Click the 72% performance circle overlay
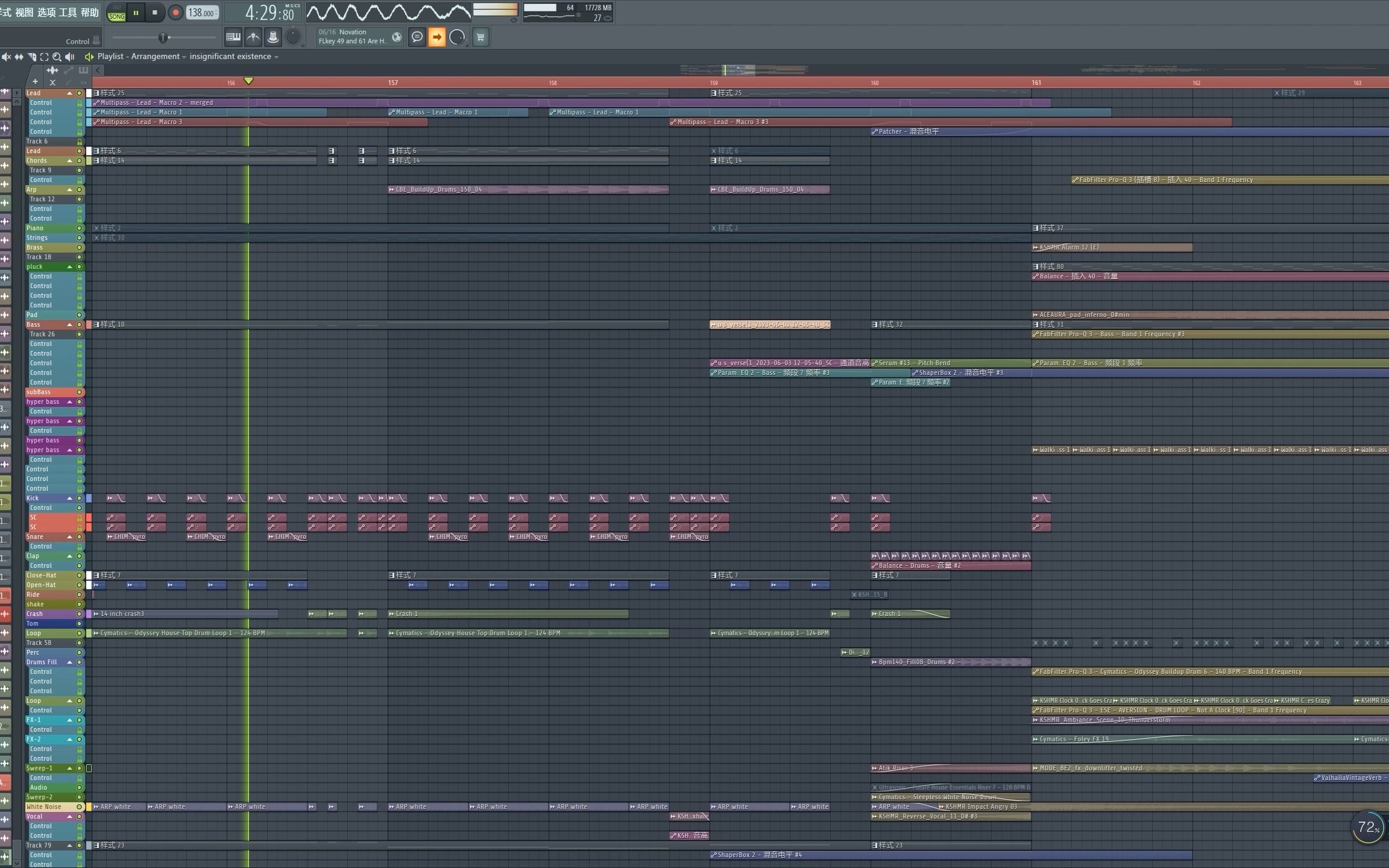The height and width of the screenshot is (868, 1389). tap(1368, 828)
